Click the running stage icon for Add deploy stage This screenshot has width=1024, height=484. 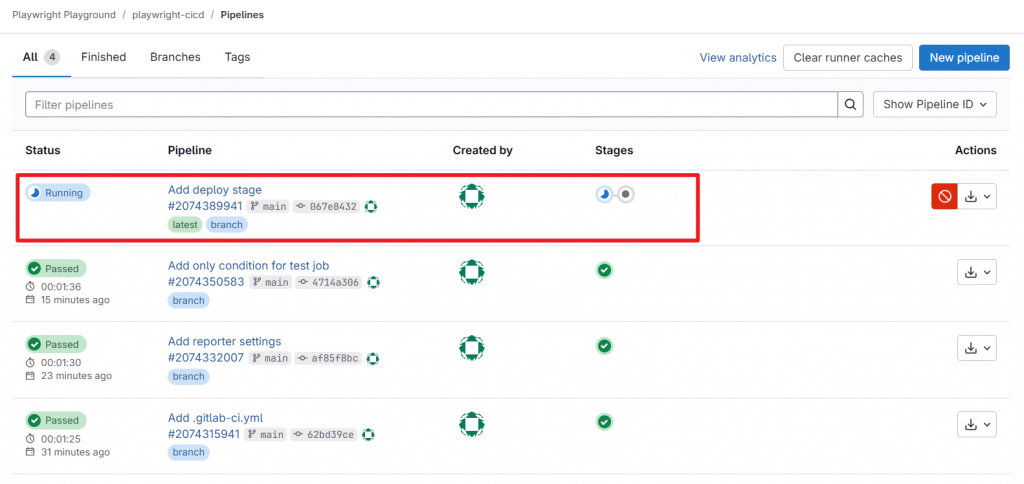click(604, 194)
